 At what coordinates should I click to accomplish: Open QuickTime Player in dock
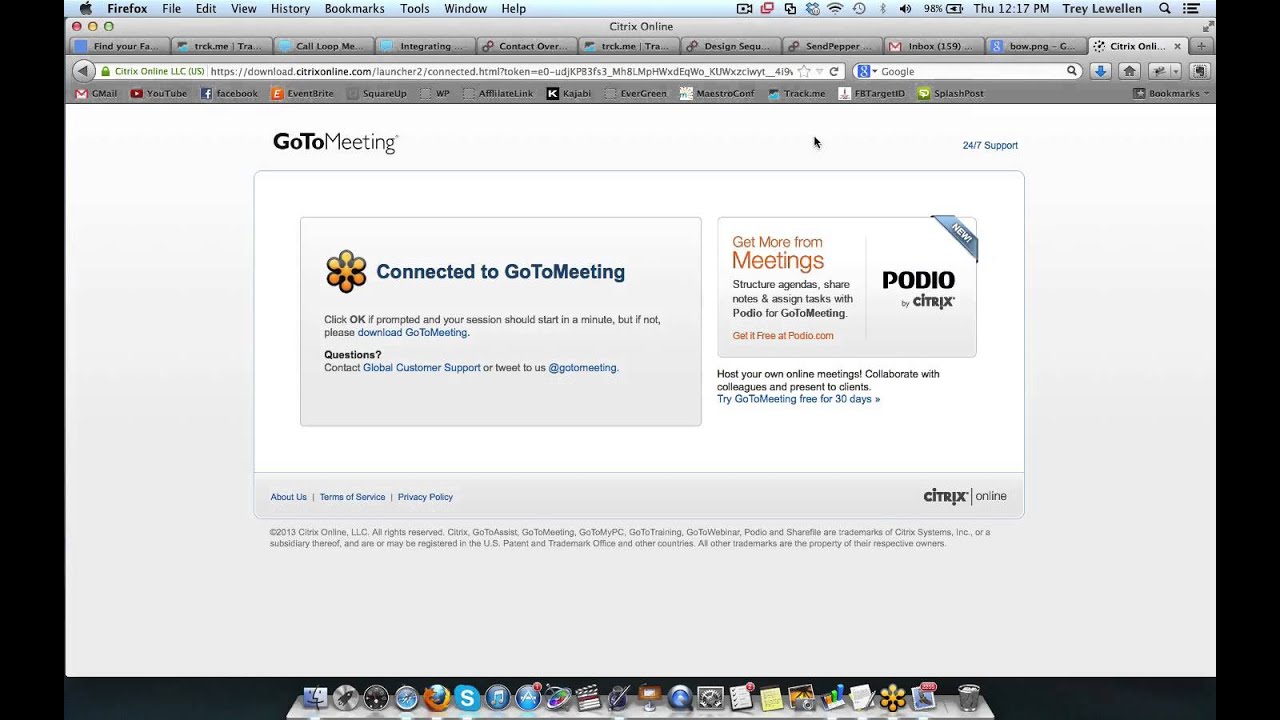(680, 698)
